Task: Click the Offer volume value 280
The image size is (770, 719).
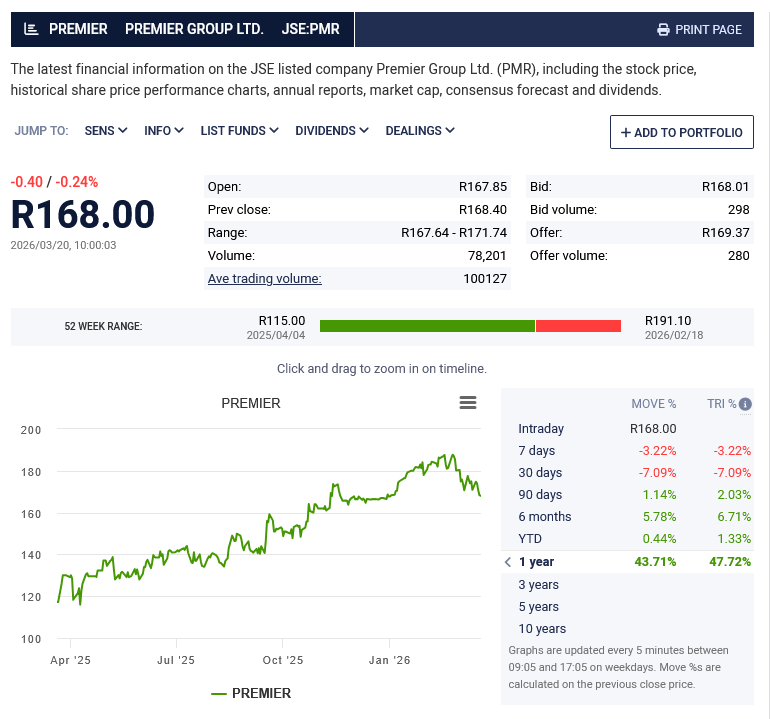Action: click(739, 256)
